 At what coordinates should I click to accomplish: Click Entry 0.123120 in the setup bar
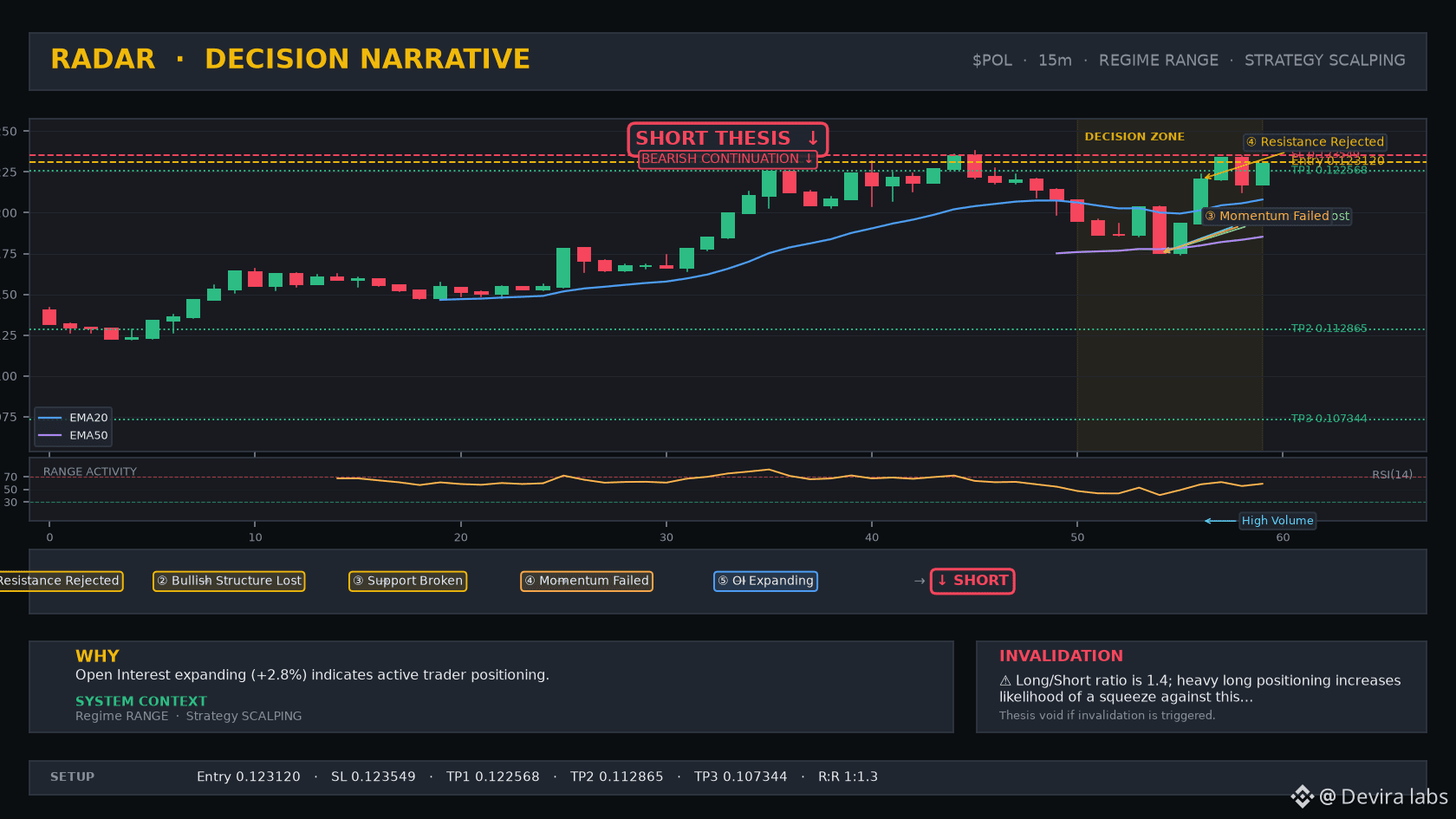click(249, 777)
